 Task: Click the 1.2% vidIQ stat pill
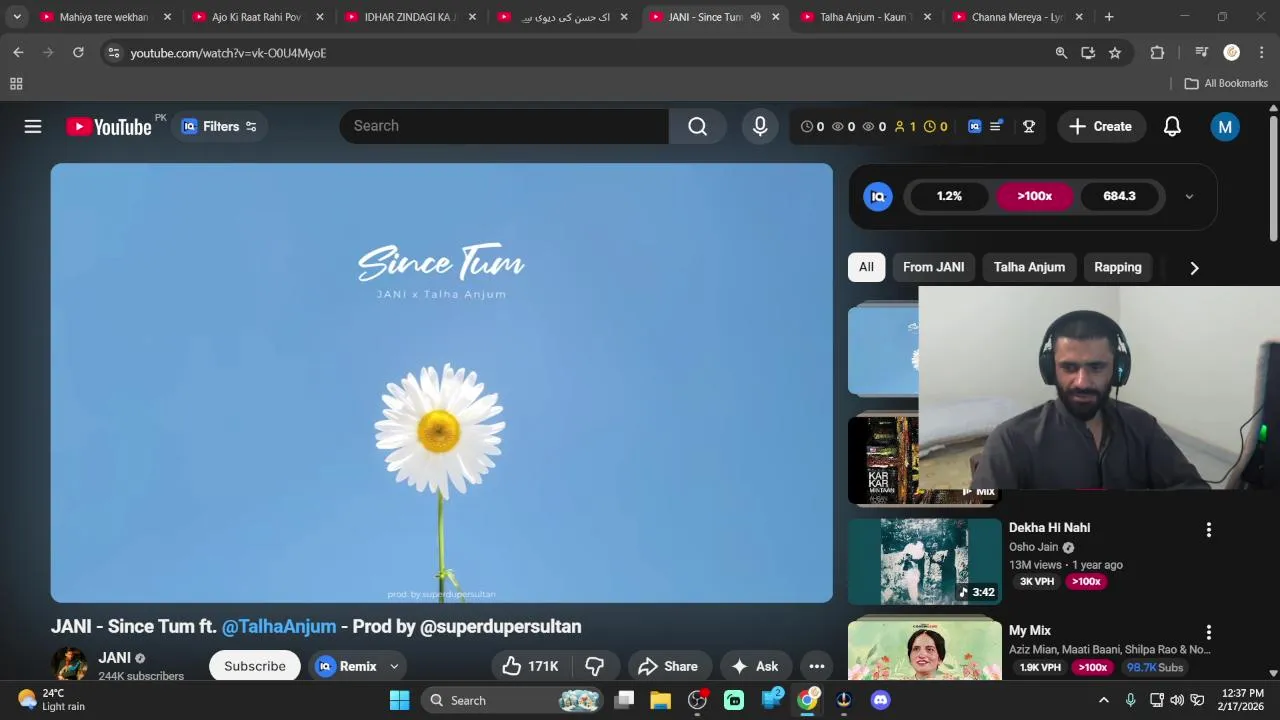(949, 196)
